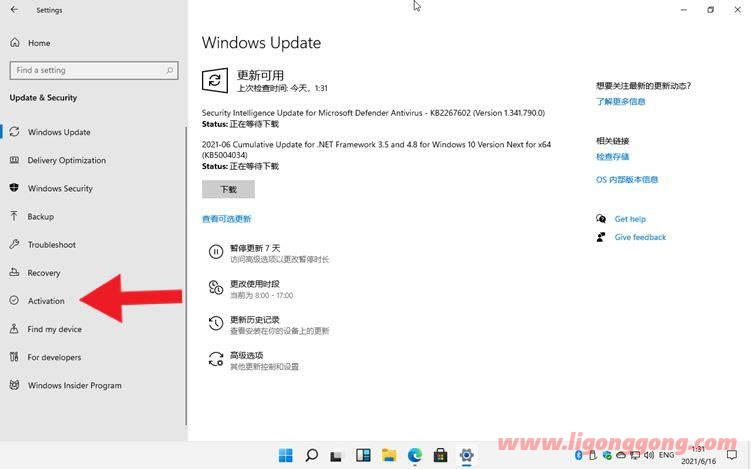Click Delivery Optimization sidebar icon

click(x=14, y=160)
